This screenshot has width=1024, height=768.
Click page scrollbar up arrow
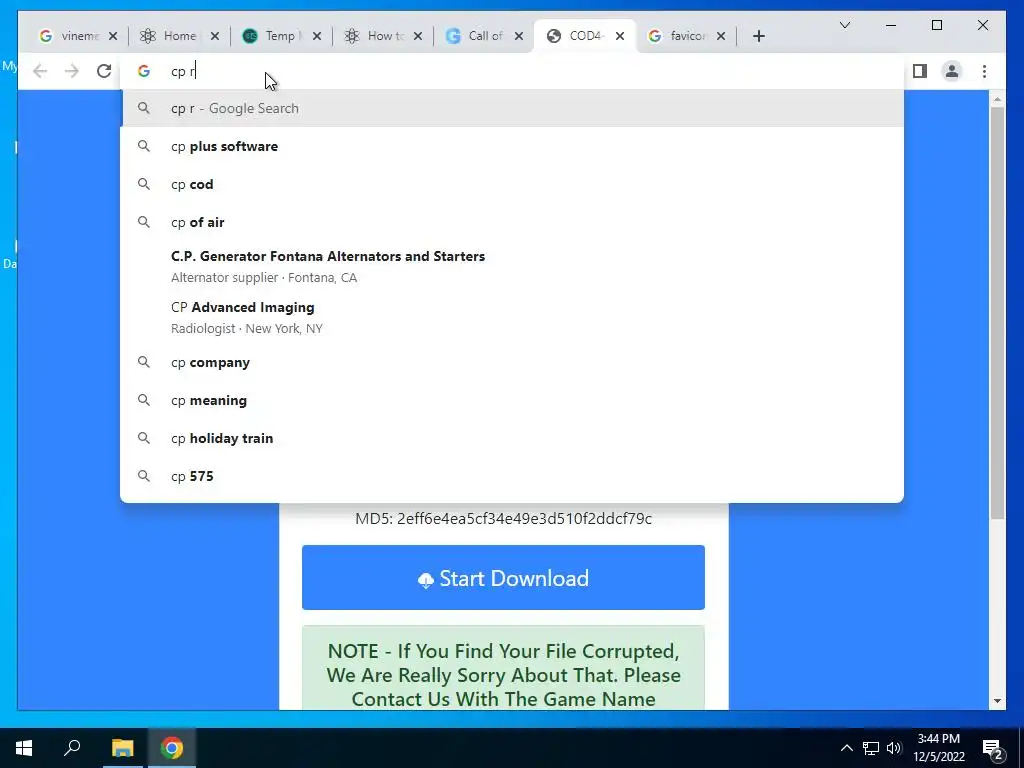[997, 99]
